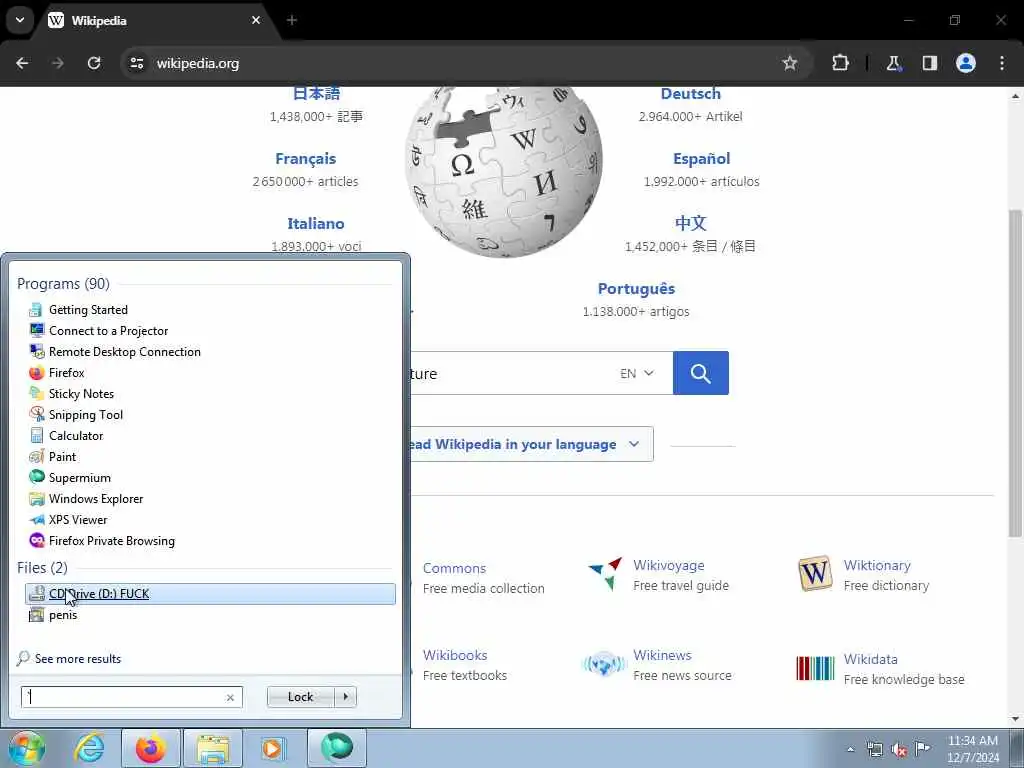The width and height of the screenshot is (1024, 768).
Task: Click the Wikinews globe icon
Action: pyautogui.click(x=604, y=665)
